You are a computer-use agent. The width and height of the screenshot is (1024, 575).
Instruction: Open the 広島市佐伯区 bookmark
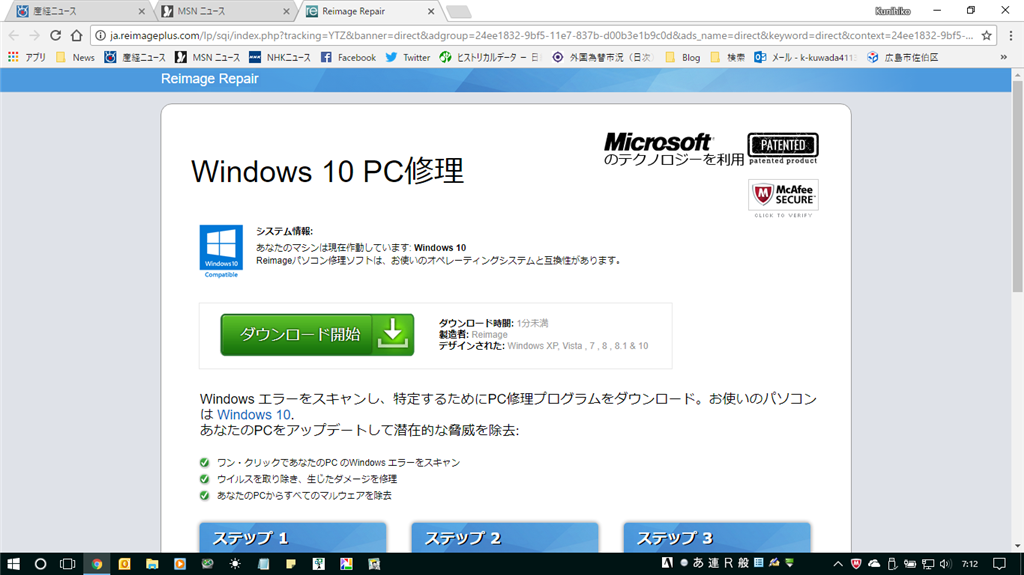[x=903, y=58]
